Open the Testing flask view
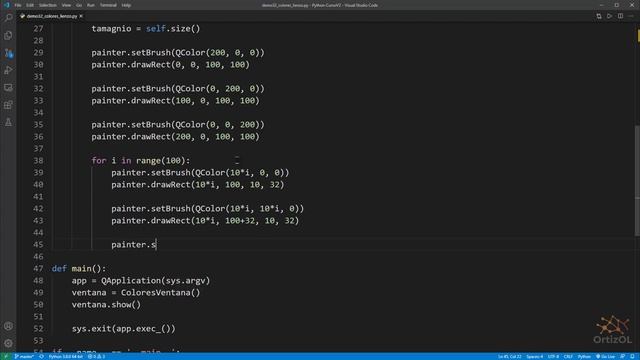640x360 pixels. pyautogui.click(x=8, y=122)
